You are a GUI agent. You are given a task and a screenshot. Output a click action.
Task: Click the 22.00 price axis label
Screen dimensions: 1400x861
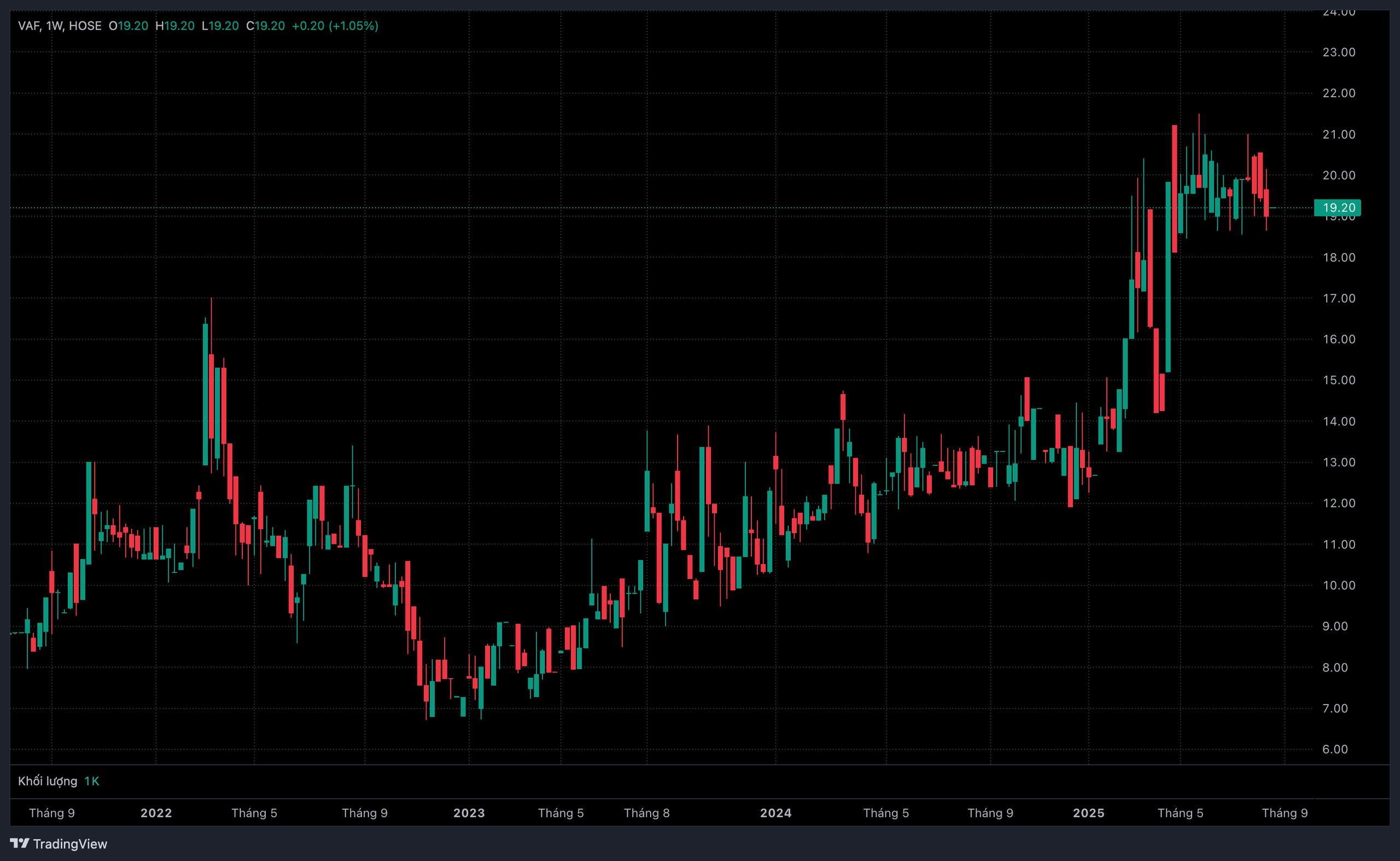pos(1339,93)
